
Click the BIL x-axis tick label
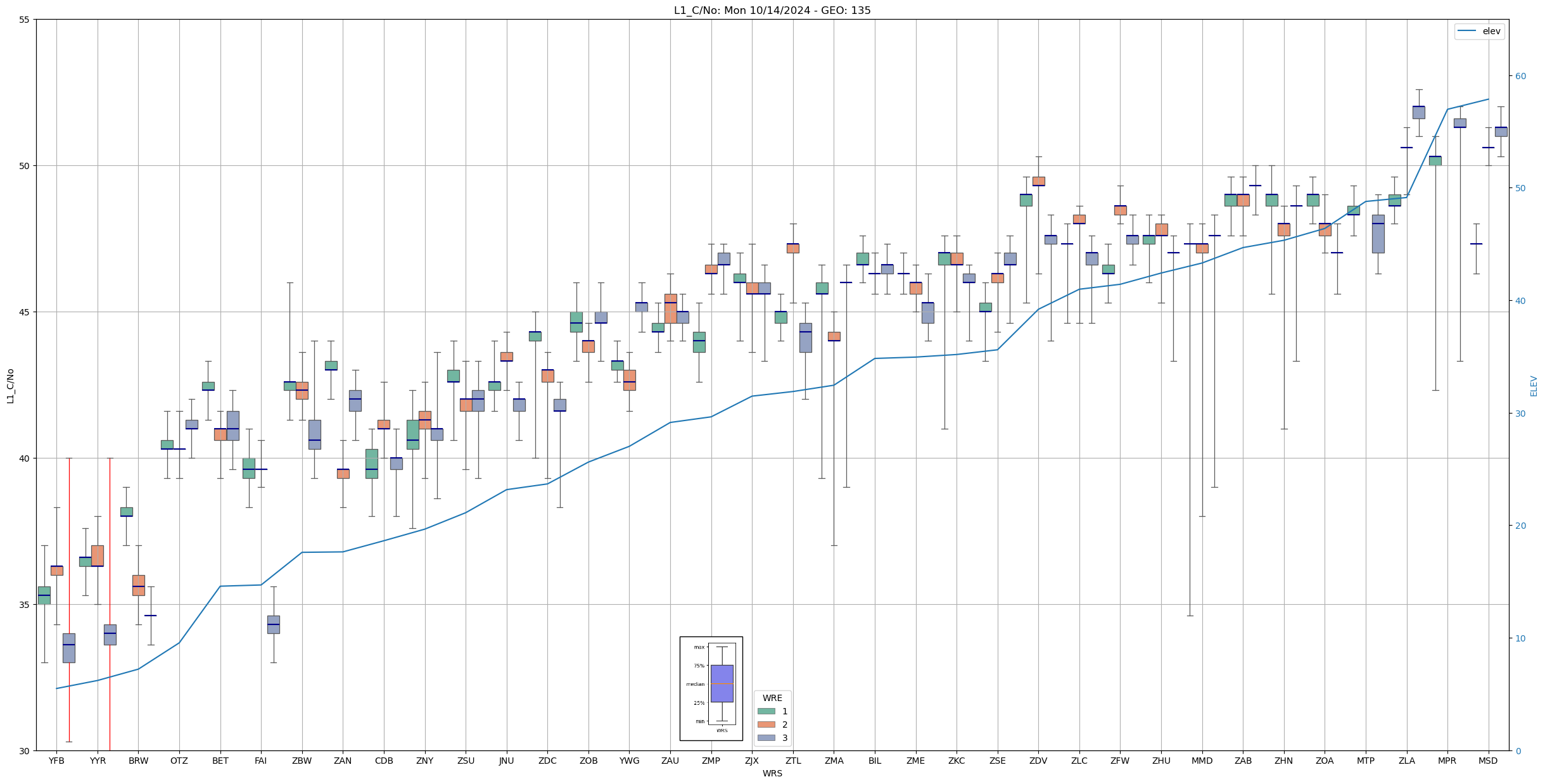tap(875, 761)
